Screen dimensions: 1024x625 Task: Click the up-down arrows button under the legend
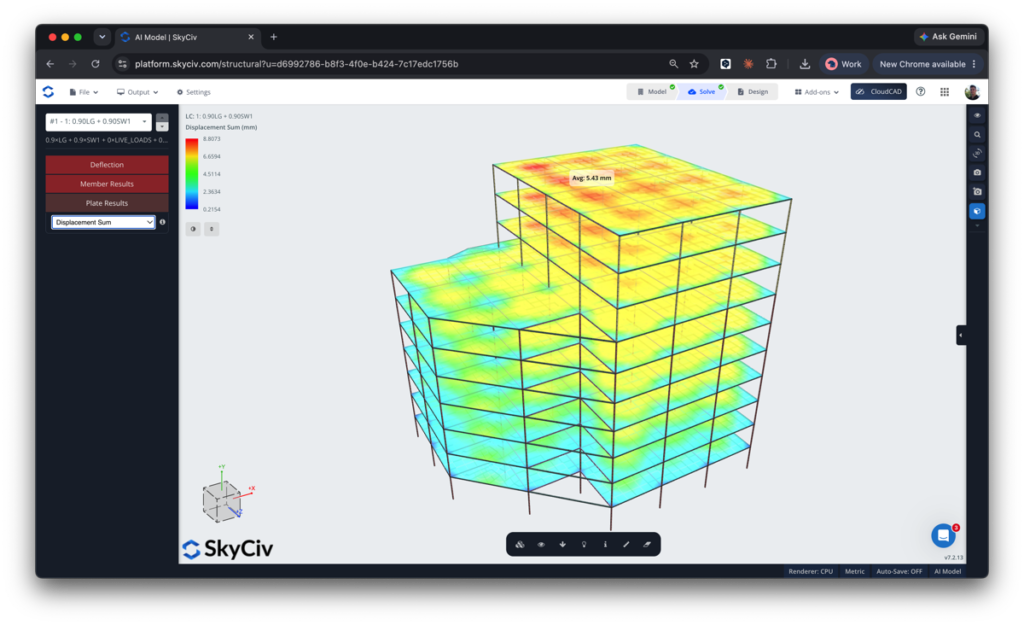click(212, 229)
